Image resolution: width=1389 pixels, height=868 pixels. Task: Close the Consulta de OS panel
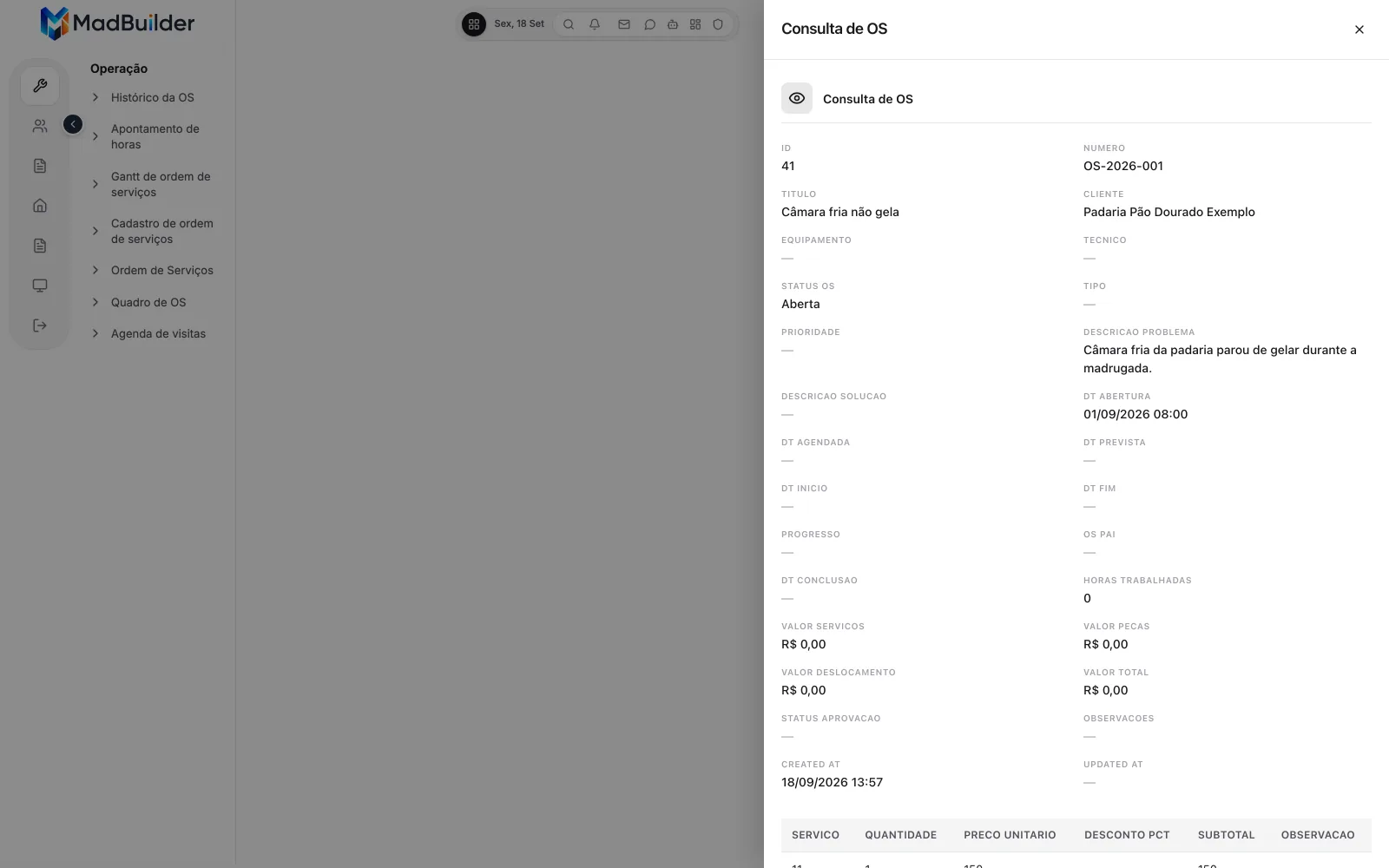click(x=1359, y=30)
